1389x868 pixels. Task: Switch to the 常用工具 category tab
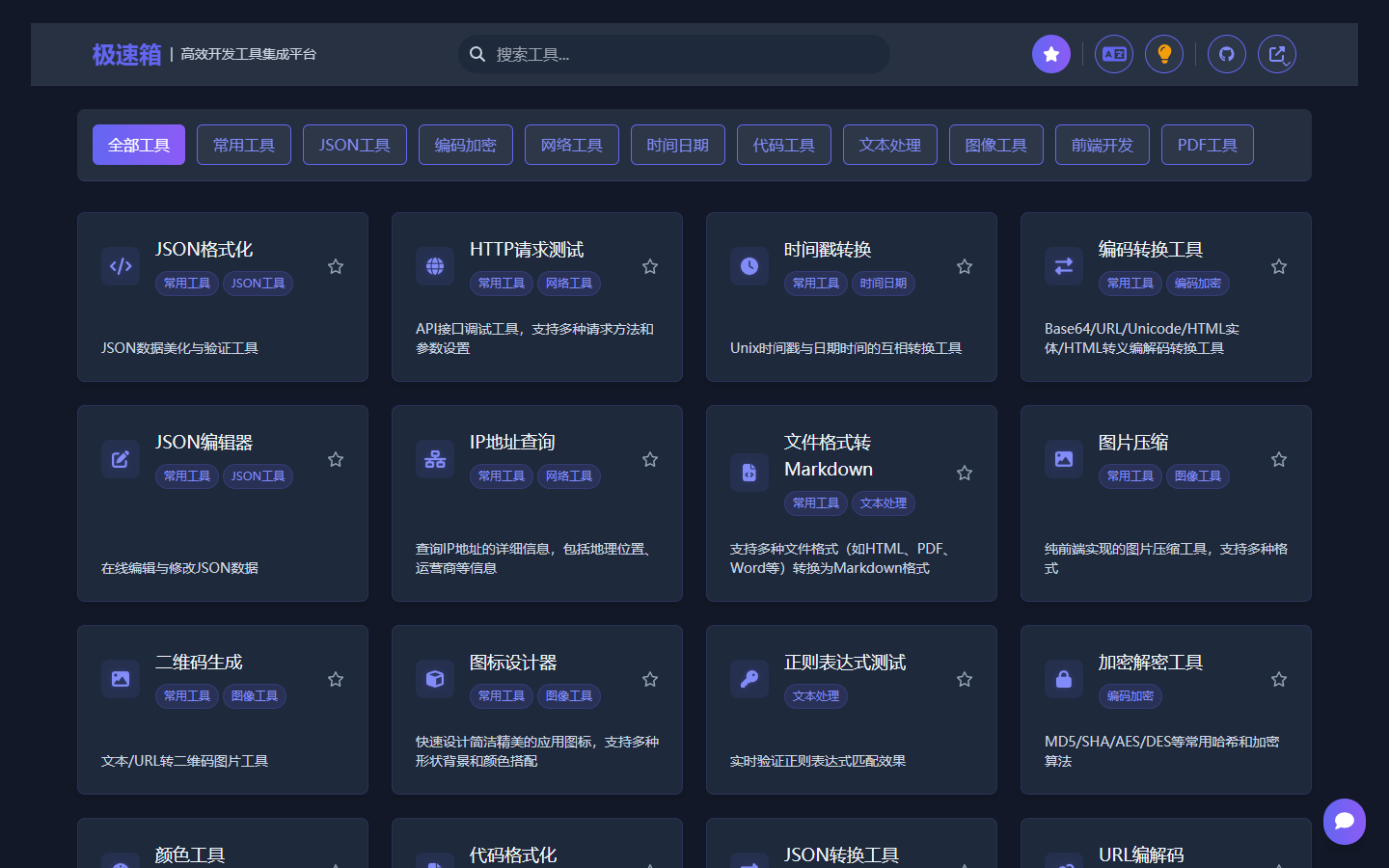244,145
